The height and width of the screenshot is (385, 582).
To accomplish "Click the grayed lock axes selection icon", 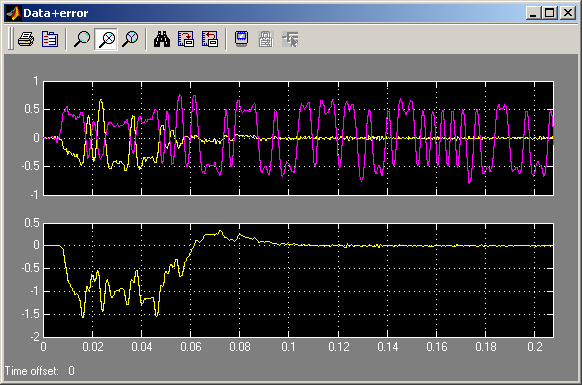I will (266, 39).
